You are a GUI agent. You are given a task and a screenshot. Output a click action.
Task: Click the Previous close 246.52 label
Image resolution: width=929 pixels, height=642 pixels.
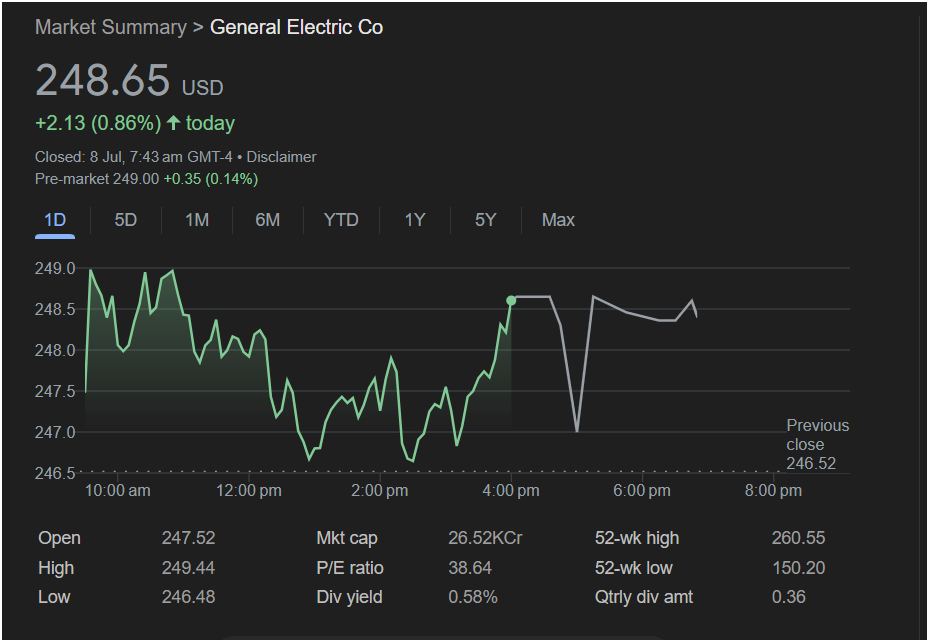coord(817,444)
